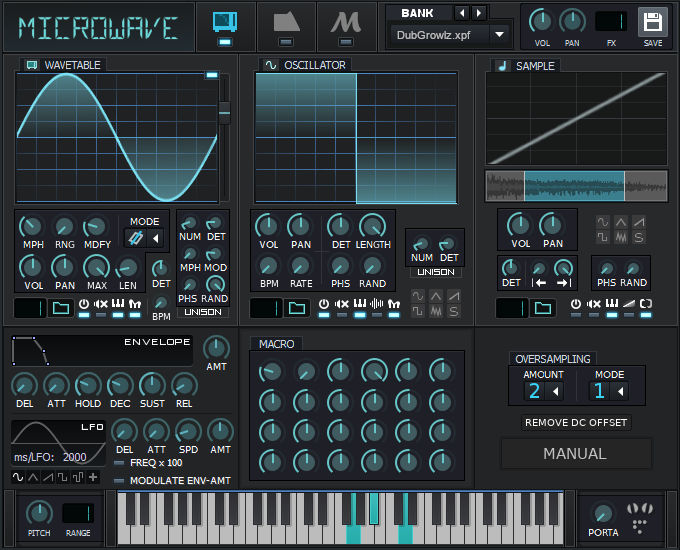Open the Sample section folder icon
The width and height of the screenshot is (680, 550).
click(543, 308)
